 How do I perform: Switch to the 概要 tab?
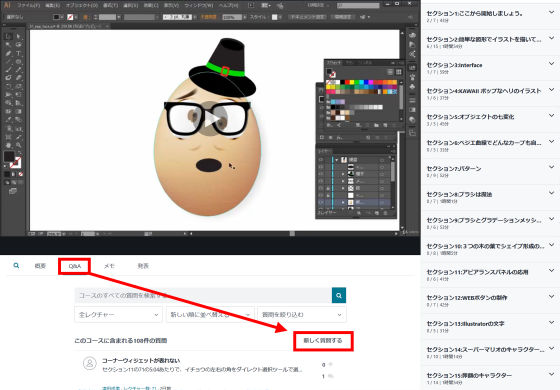40,266
